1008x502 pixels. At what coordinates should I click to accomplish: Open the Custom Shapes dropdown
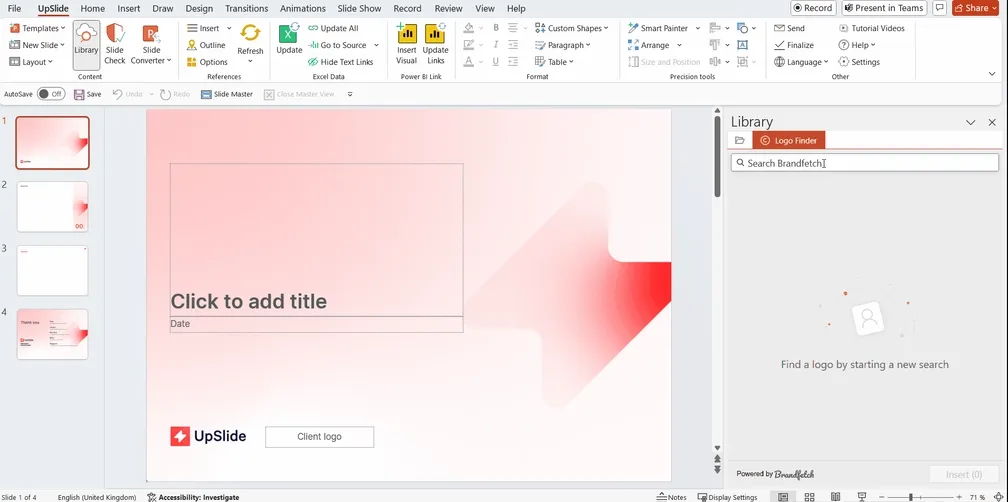572,28
